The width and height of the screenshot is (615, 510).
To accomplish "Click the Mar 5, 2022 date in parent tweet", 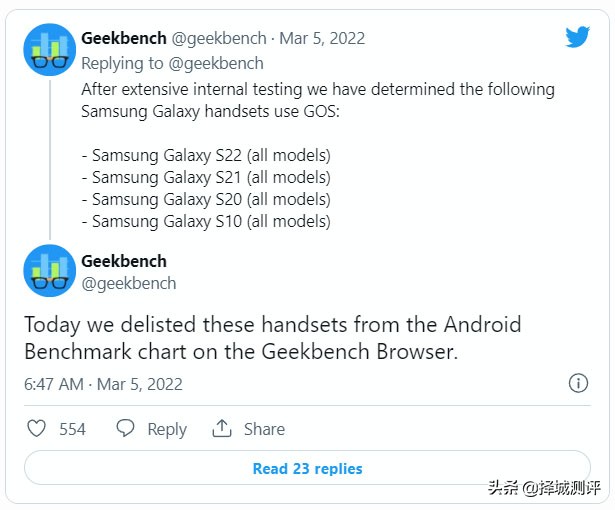I will 323,39.
